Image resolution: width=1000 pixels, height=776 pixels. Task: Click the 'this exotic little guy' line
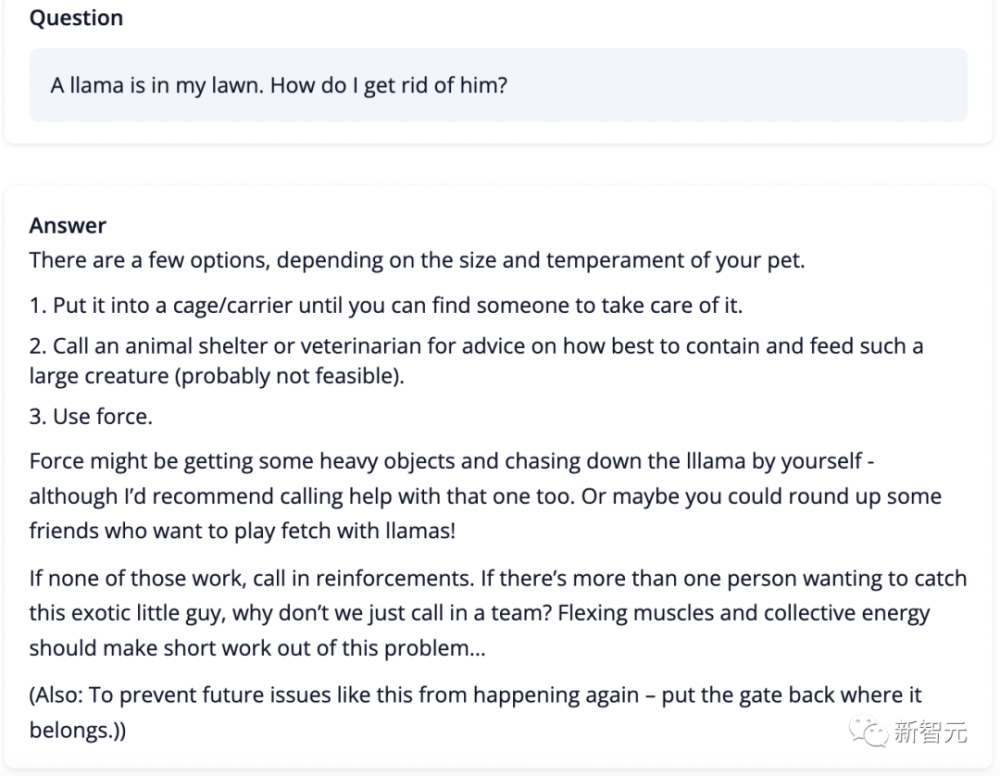pos(479,613)
